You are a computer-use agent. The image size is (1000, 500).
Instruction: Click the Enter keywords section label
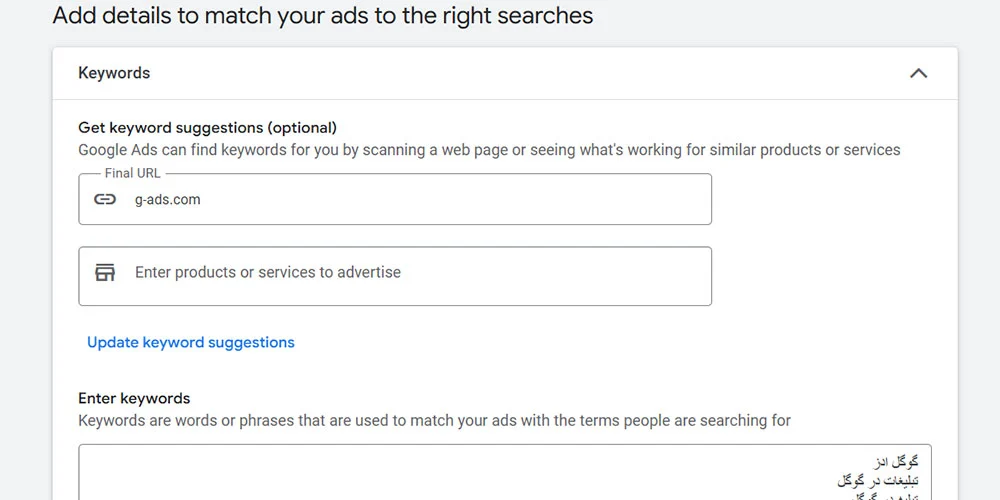tap(134, 398)
